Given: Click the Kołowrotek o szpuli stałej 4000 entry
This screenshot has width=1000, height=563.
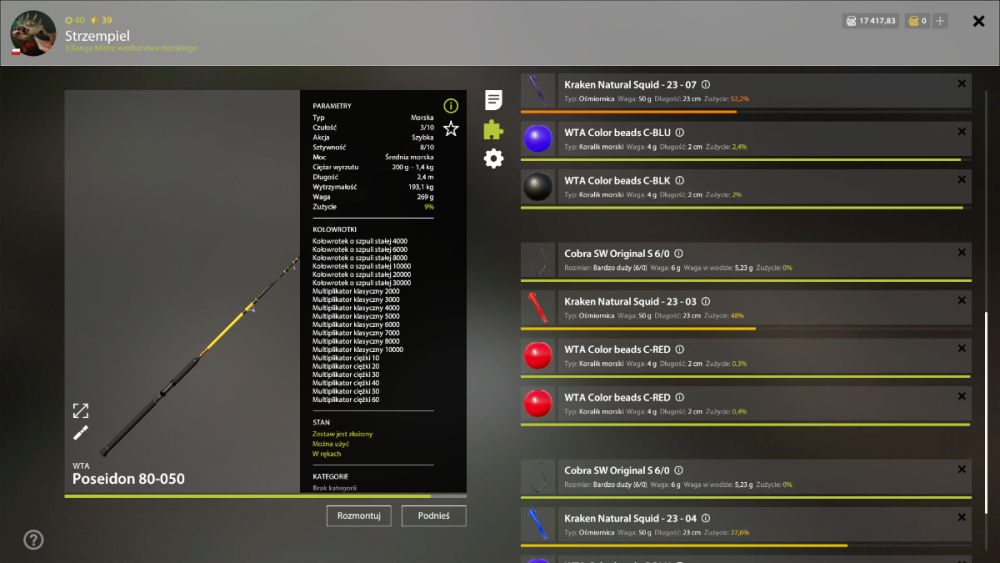Looking at the screenshot, I should tap(360, 242).
